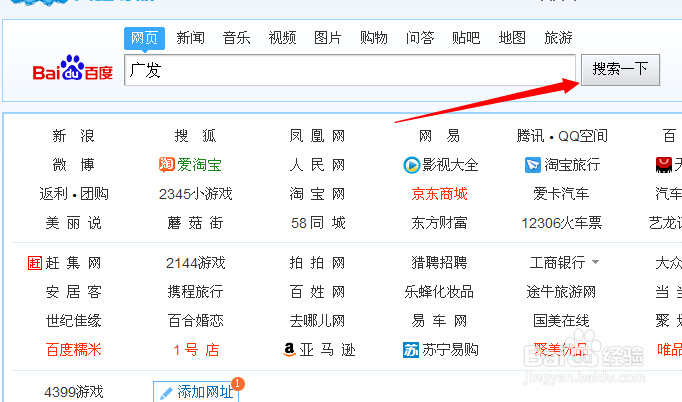
Task: Open the 搜狐 link
Action: [x=195, y=136]
